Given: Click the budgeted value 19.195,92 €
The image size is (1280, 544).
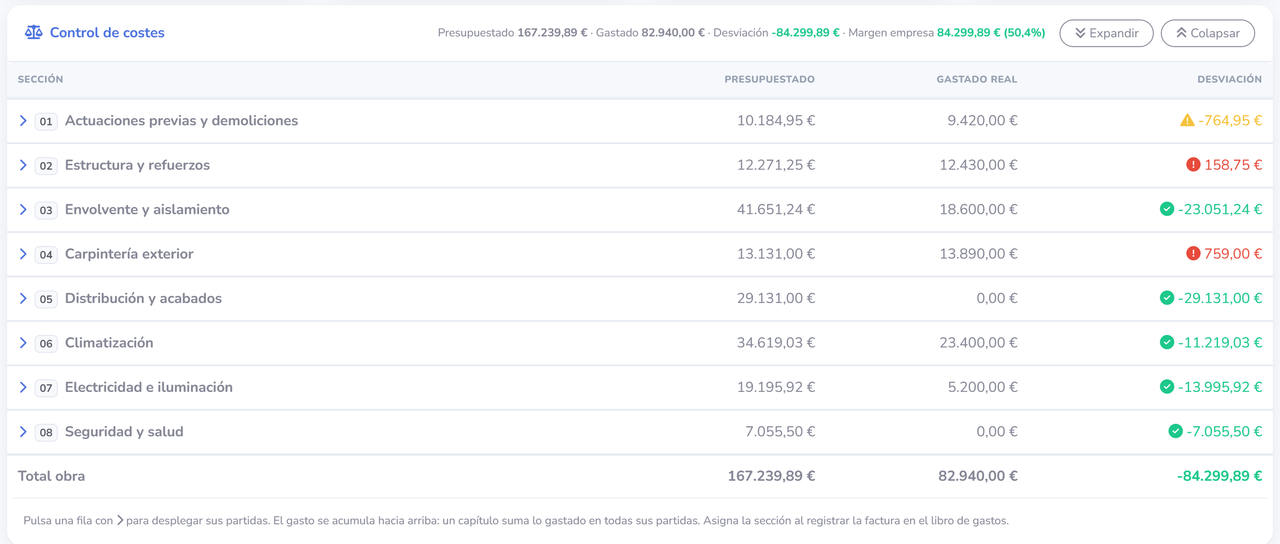Looking at the screenshot, I should tap(776, 387).
